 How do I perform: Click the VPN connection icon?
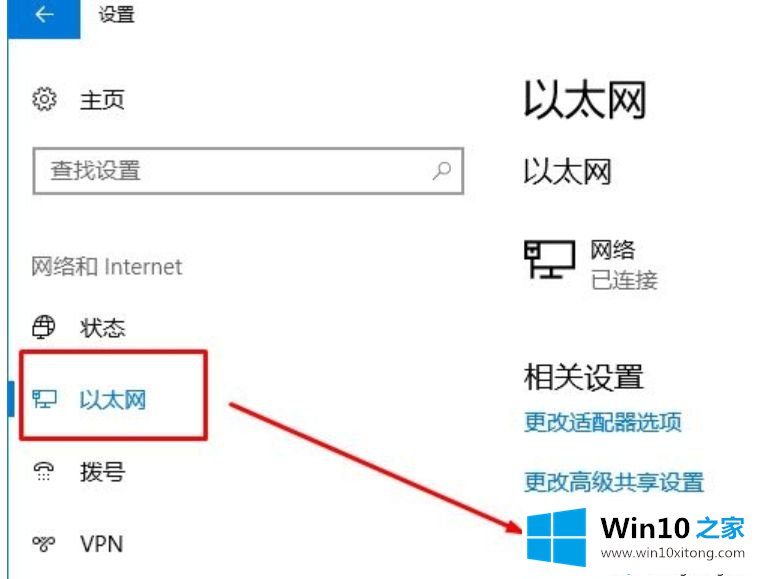[43, 544]
